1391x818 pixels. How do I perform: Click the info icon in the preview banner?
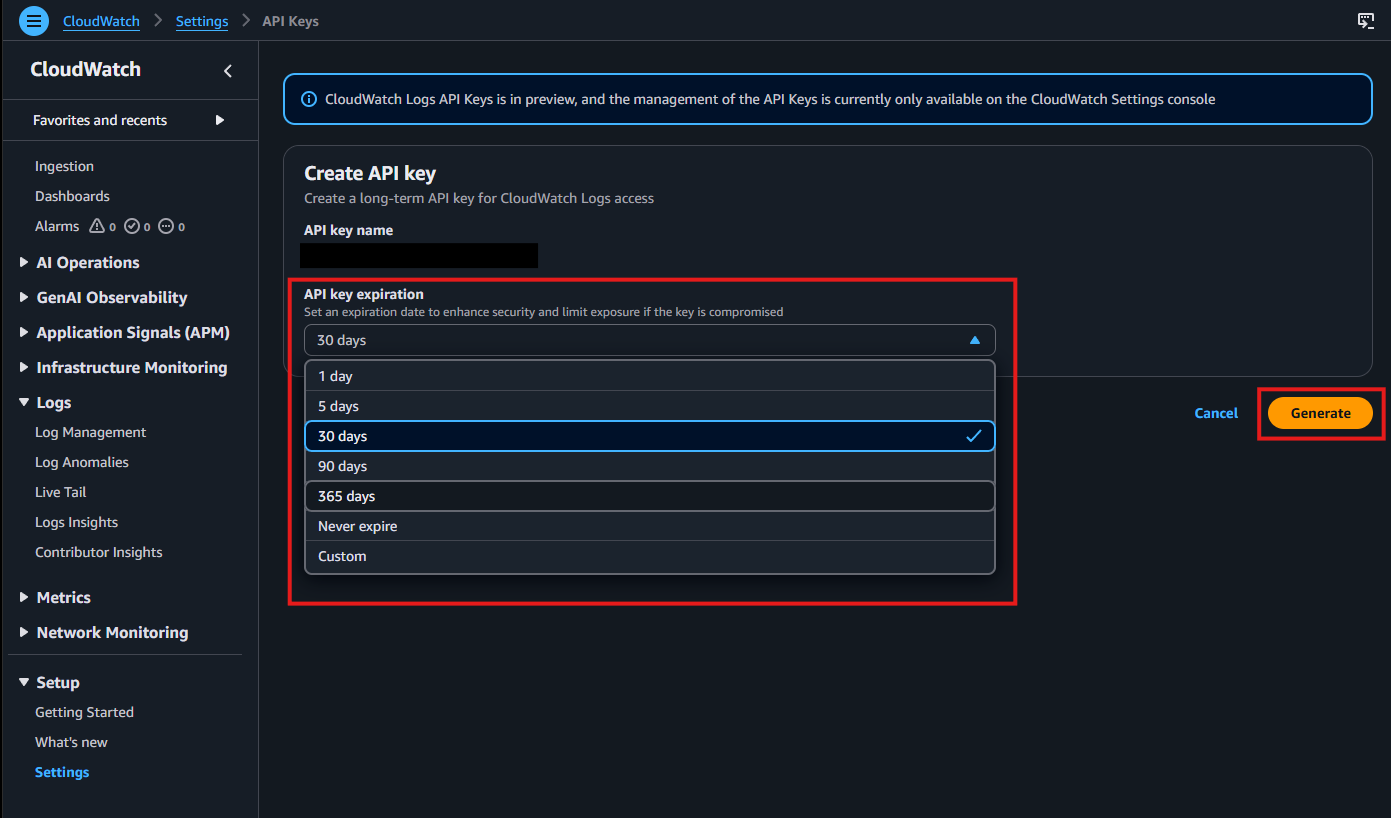pos(309,98)
